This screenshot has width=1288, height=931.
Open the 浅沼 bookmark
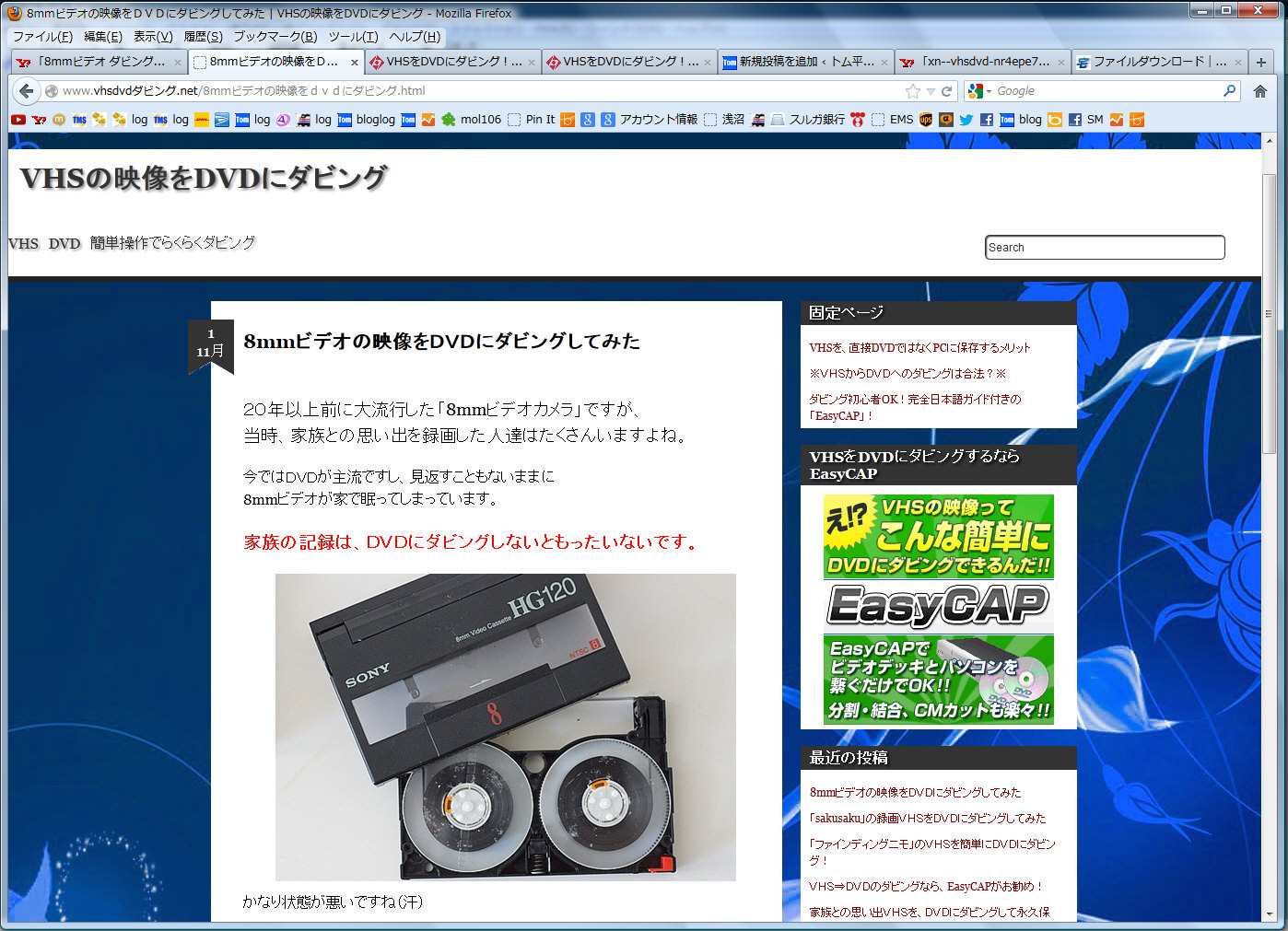pos(724,120)
